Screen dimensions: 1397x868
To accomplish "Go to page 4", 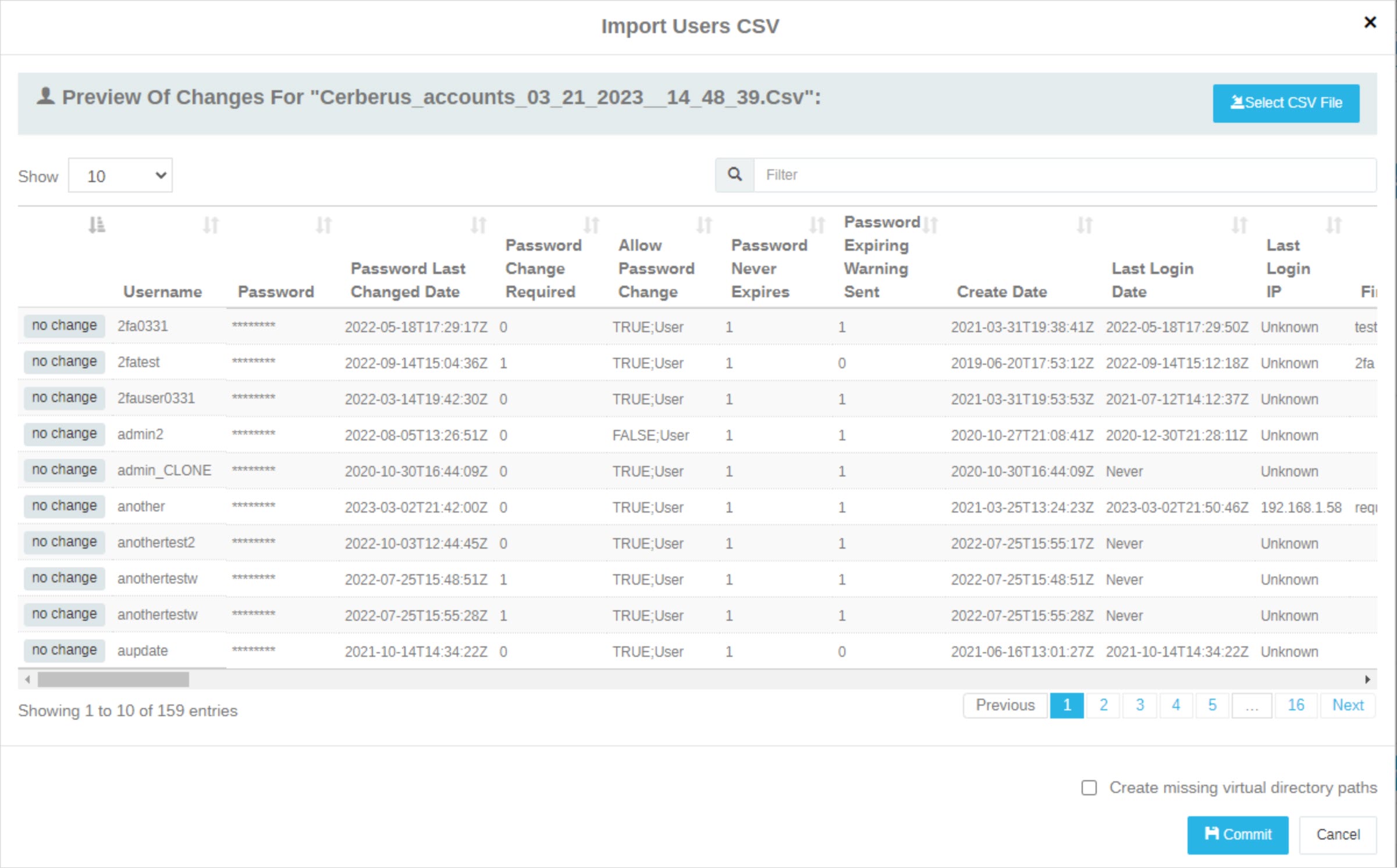I will (1176, 705).
